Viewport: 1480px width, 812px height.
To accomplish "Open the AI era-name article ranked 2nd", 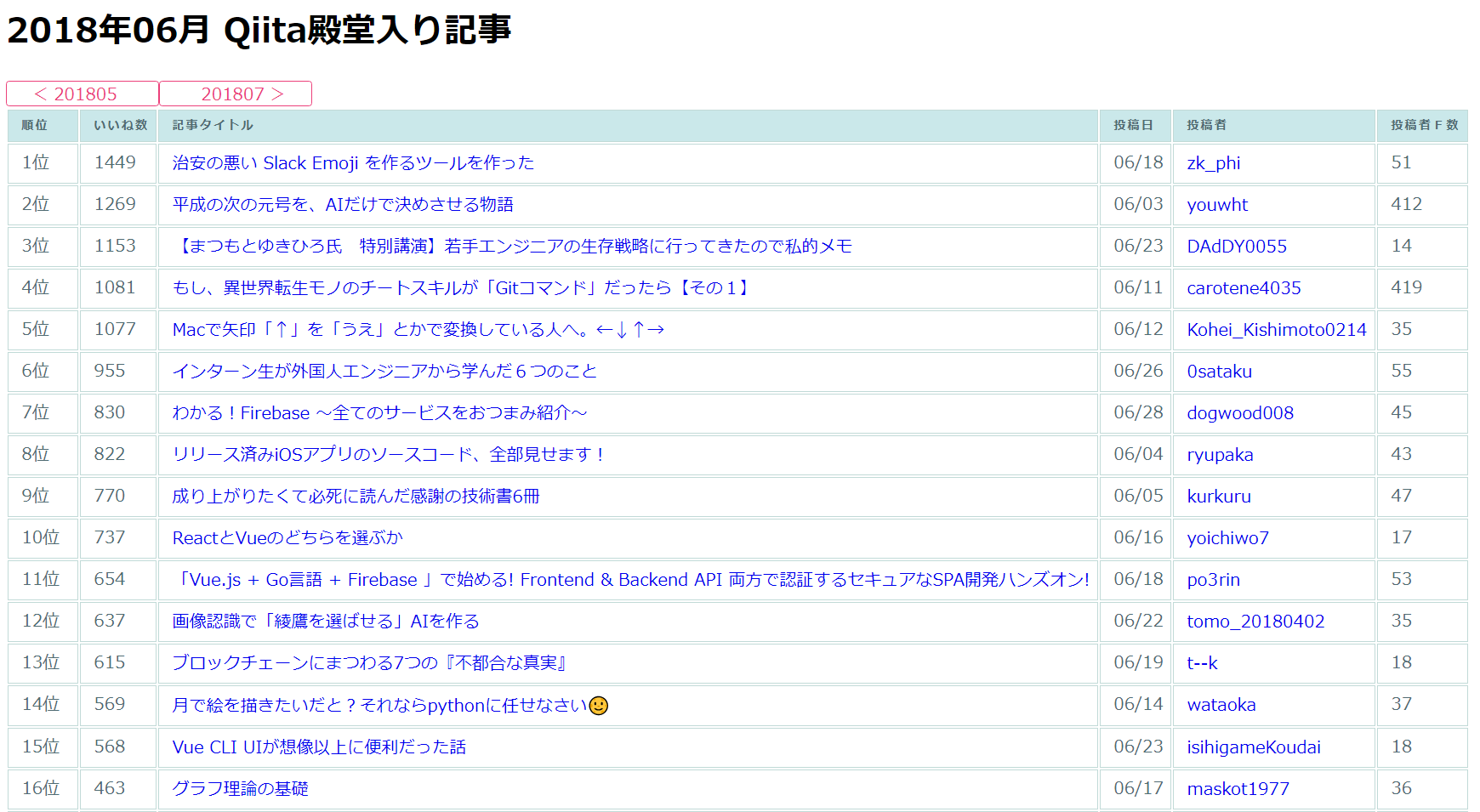I will click(344, 205).
